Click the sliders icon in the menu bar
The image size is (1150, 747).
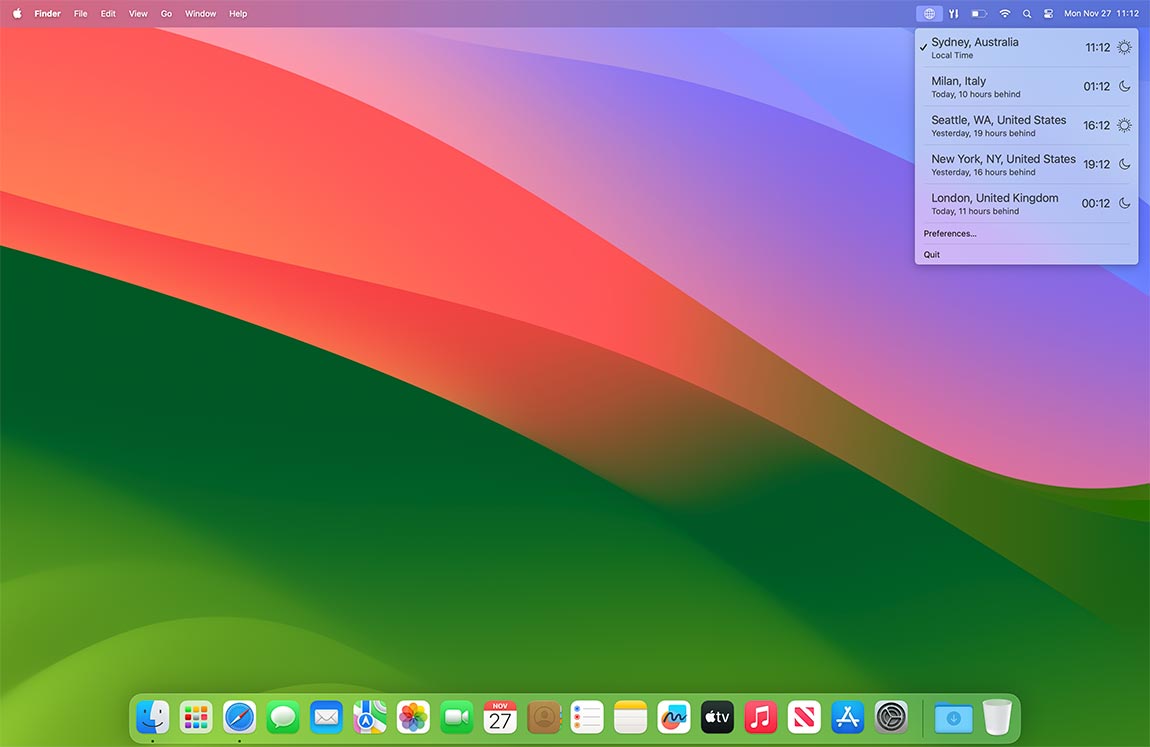(953, 13)
